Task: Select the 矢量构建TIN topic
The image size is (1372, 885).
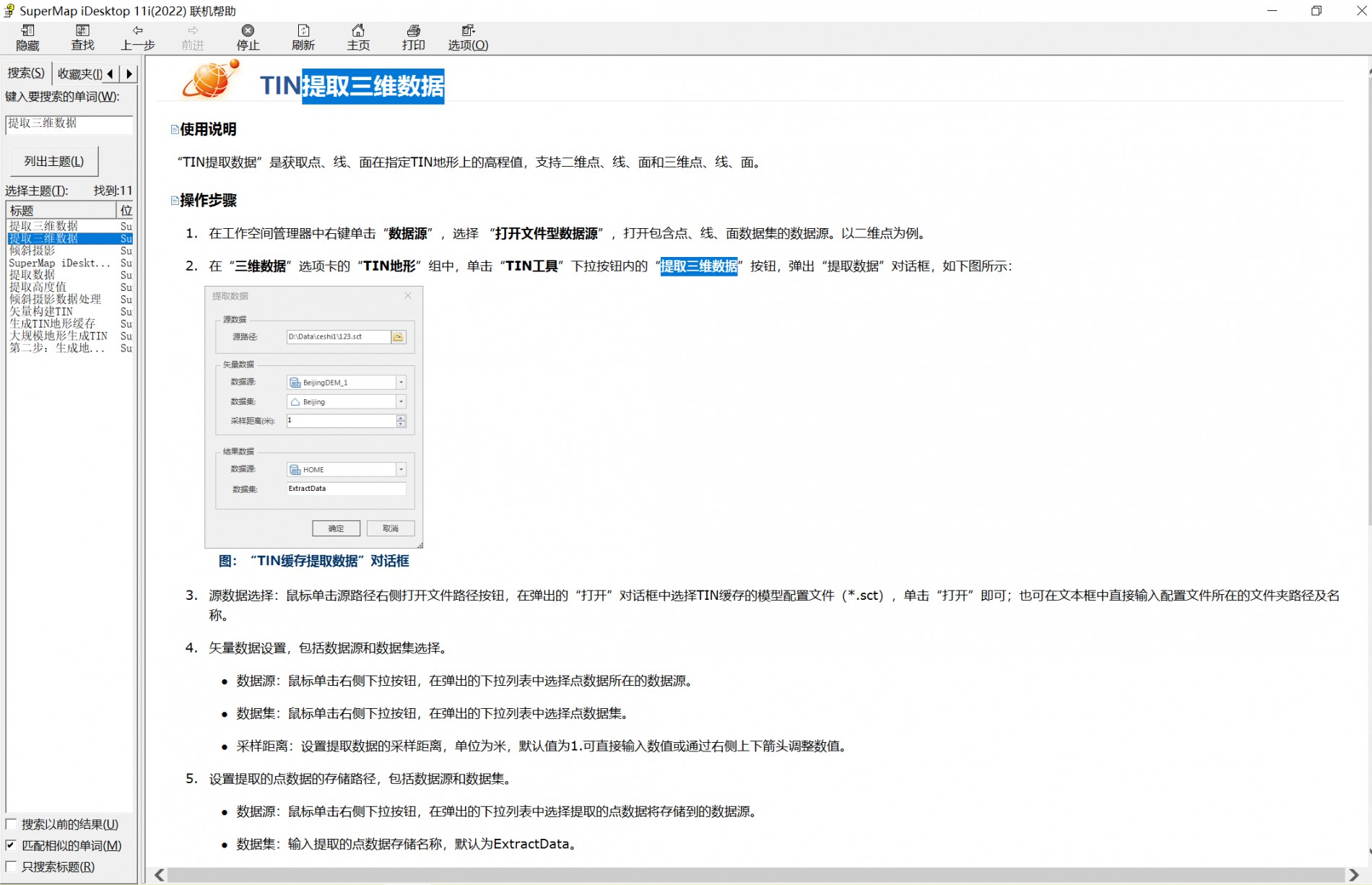Action: point(70,312)
